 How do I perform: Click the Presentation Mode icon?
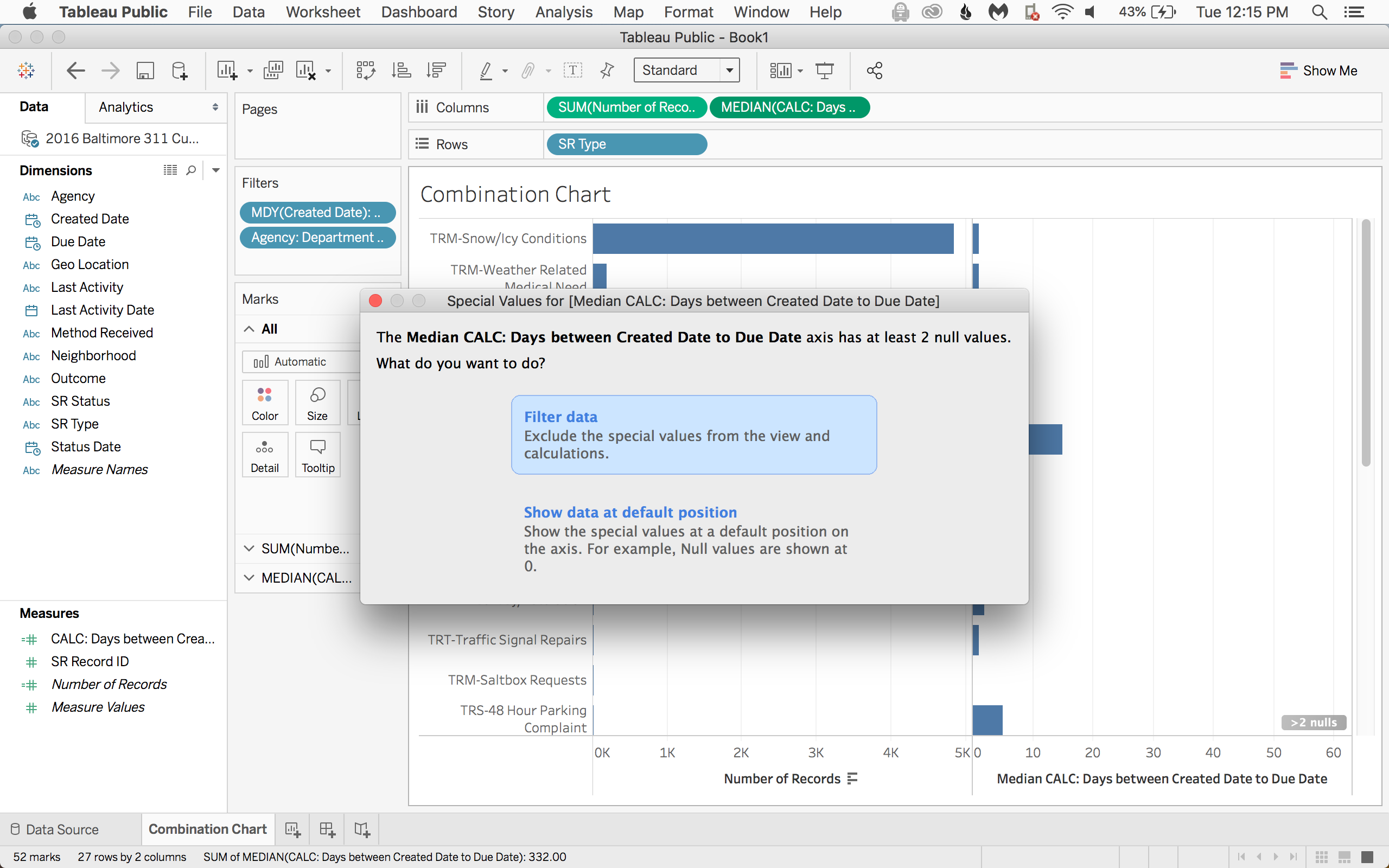click(x=825, y=71)
